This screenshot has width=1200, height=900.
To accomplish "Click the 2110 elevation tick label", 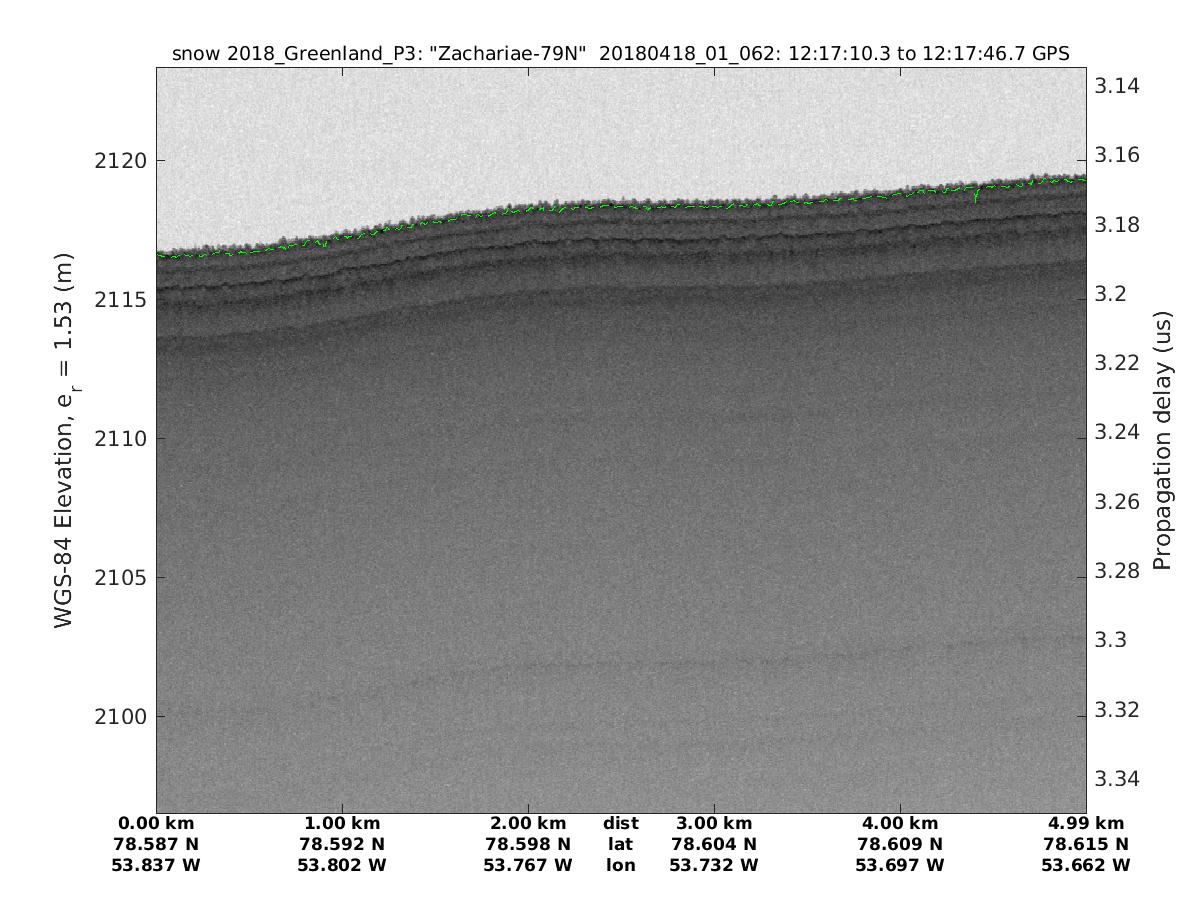I will point(121,439).
